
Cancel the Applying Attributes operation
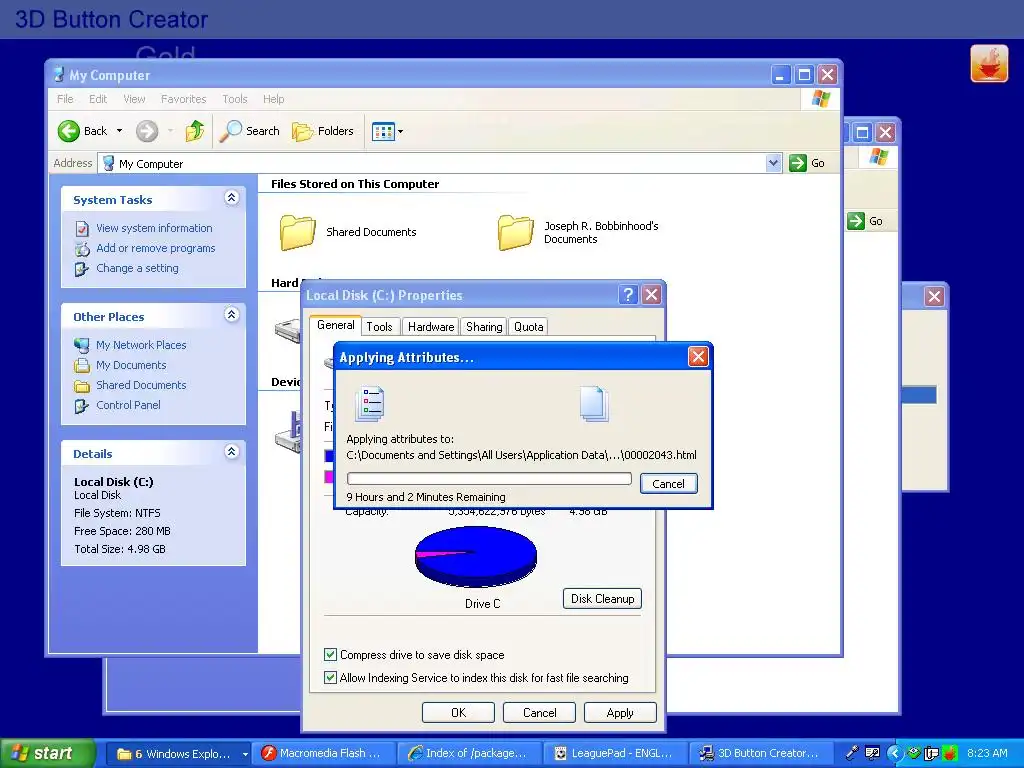coord(668,483)
